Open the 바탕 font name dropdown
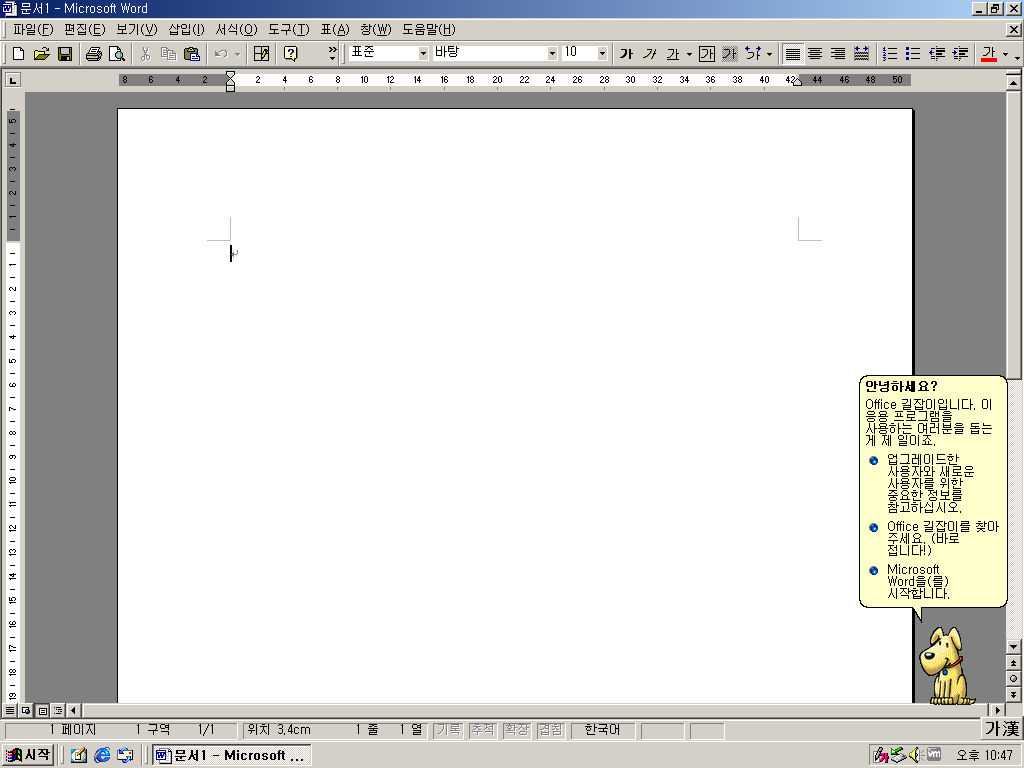This screenshot has height=768, width=1024. (x=552, y=53)
